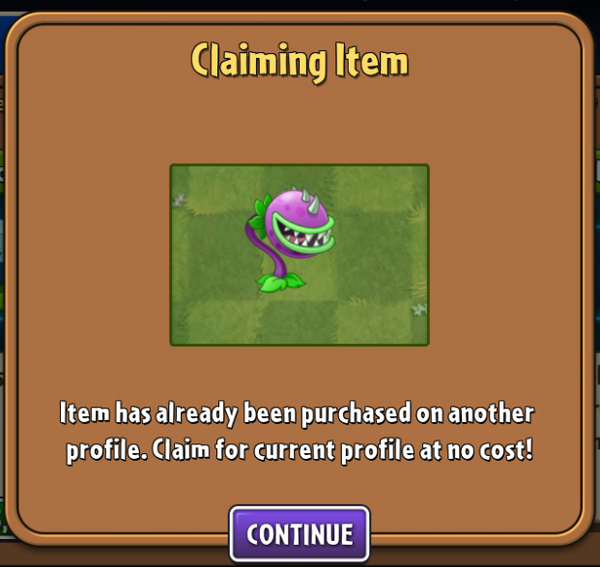Select the Chomper plant preview image

point(299,255)
